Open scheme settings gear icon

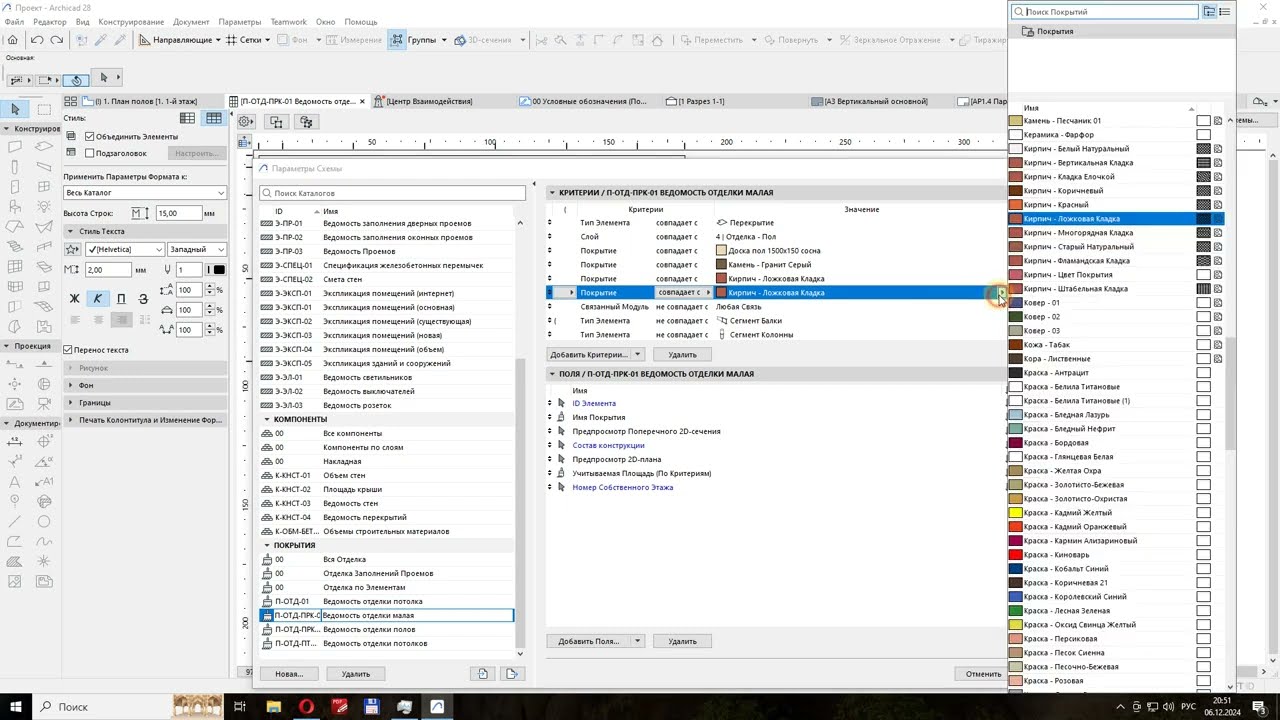pyautogui.click(x=246, y=122)
